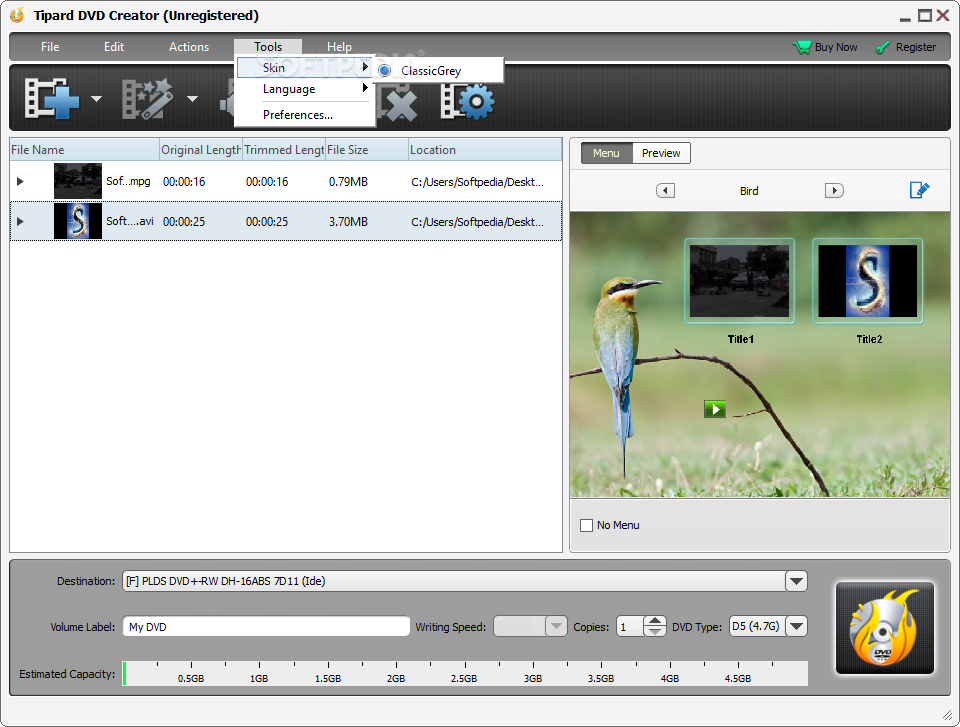The image size is (960, 727).
Task: Go to next menu template arrow
Action: point(834,190)
